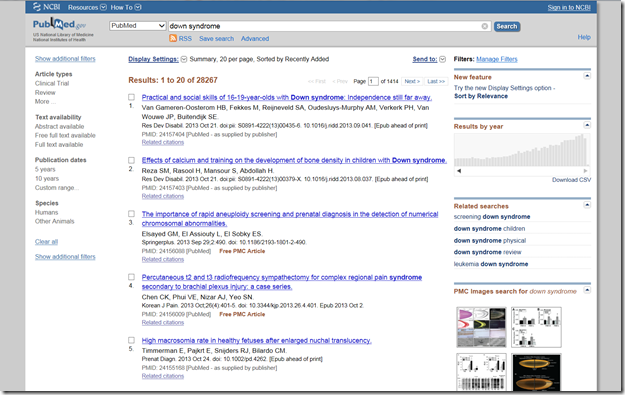Check the box for result 2
625x395 pixels.
132,160
